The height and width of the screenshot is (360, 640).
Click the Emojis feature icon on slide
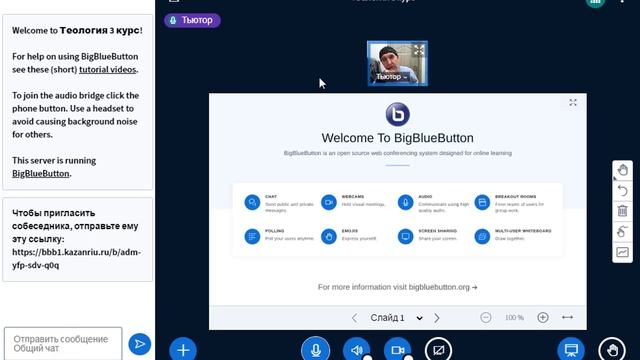pyautogui.click(x=329, y=236)
